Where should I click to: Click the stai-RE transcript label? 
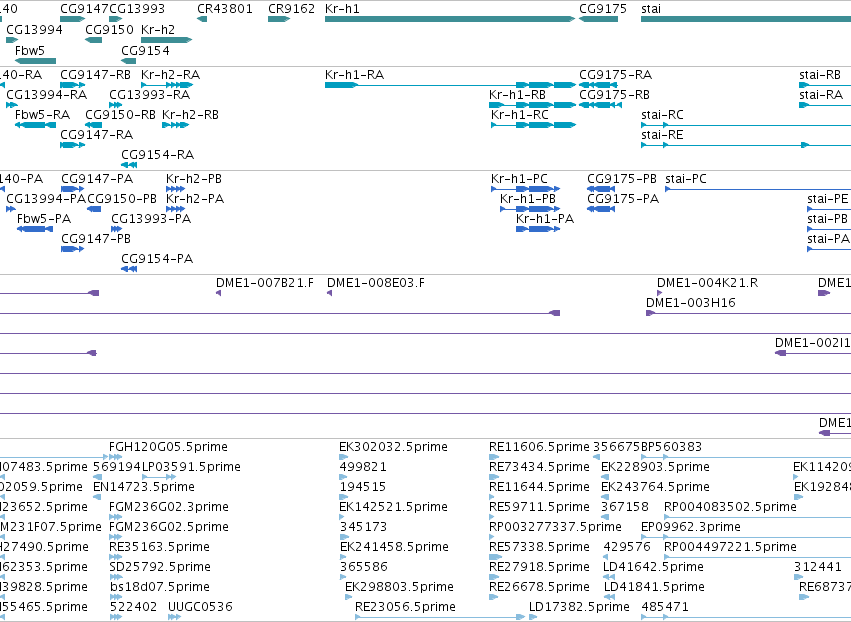tap(662, 135)
